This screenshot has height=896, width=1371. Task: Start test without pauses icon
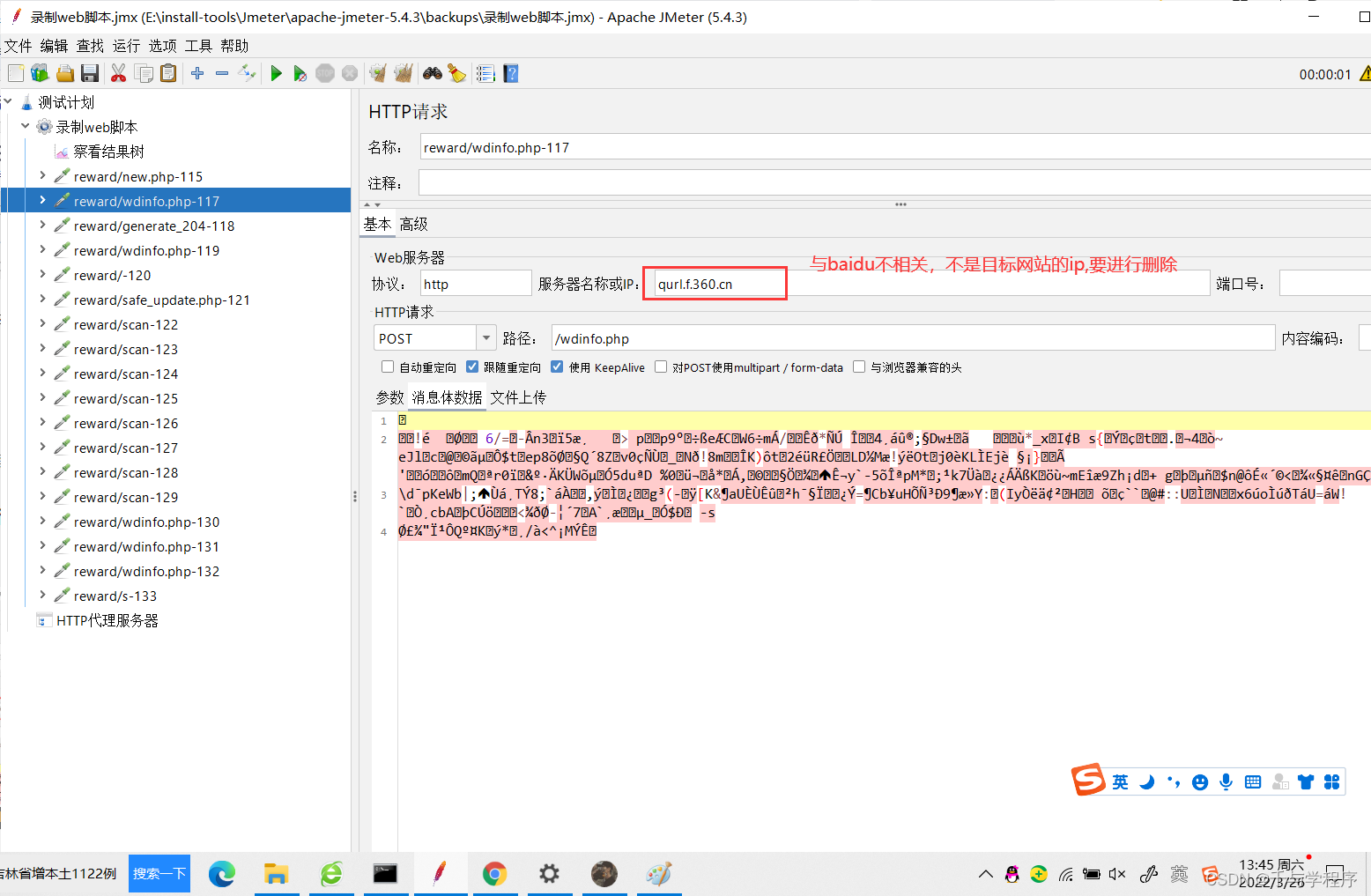pos(300,73)
